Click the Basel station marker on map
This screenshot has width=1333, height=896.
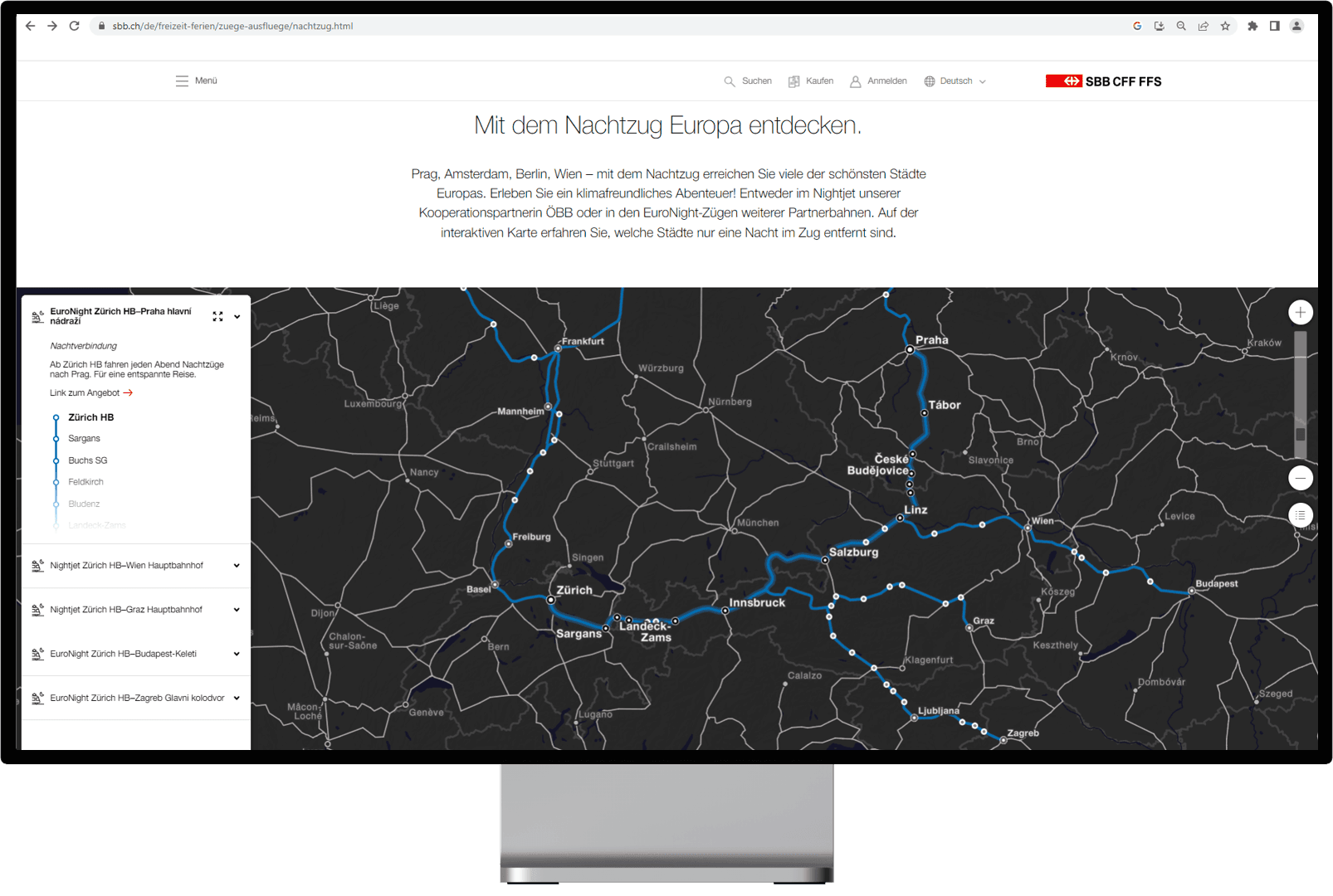click(496, 585)
